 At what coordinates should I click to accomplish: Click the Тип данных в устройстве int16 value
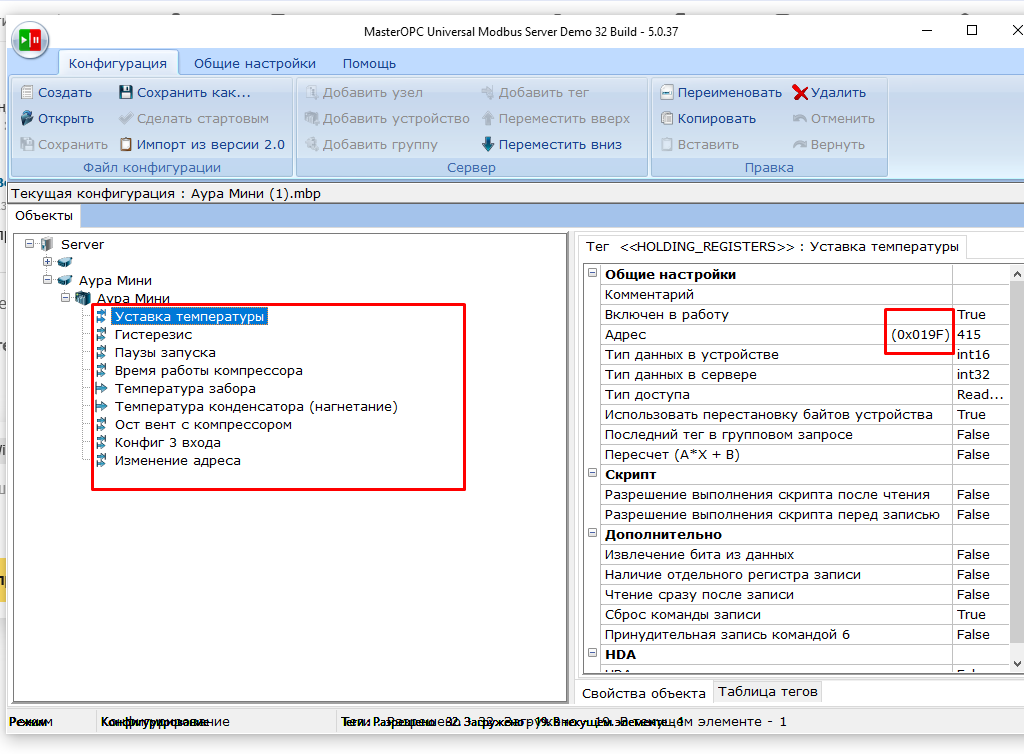click(982, 354)
